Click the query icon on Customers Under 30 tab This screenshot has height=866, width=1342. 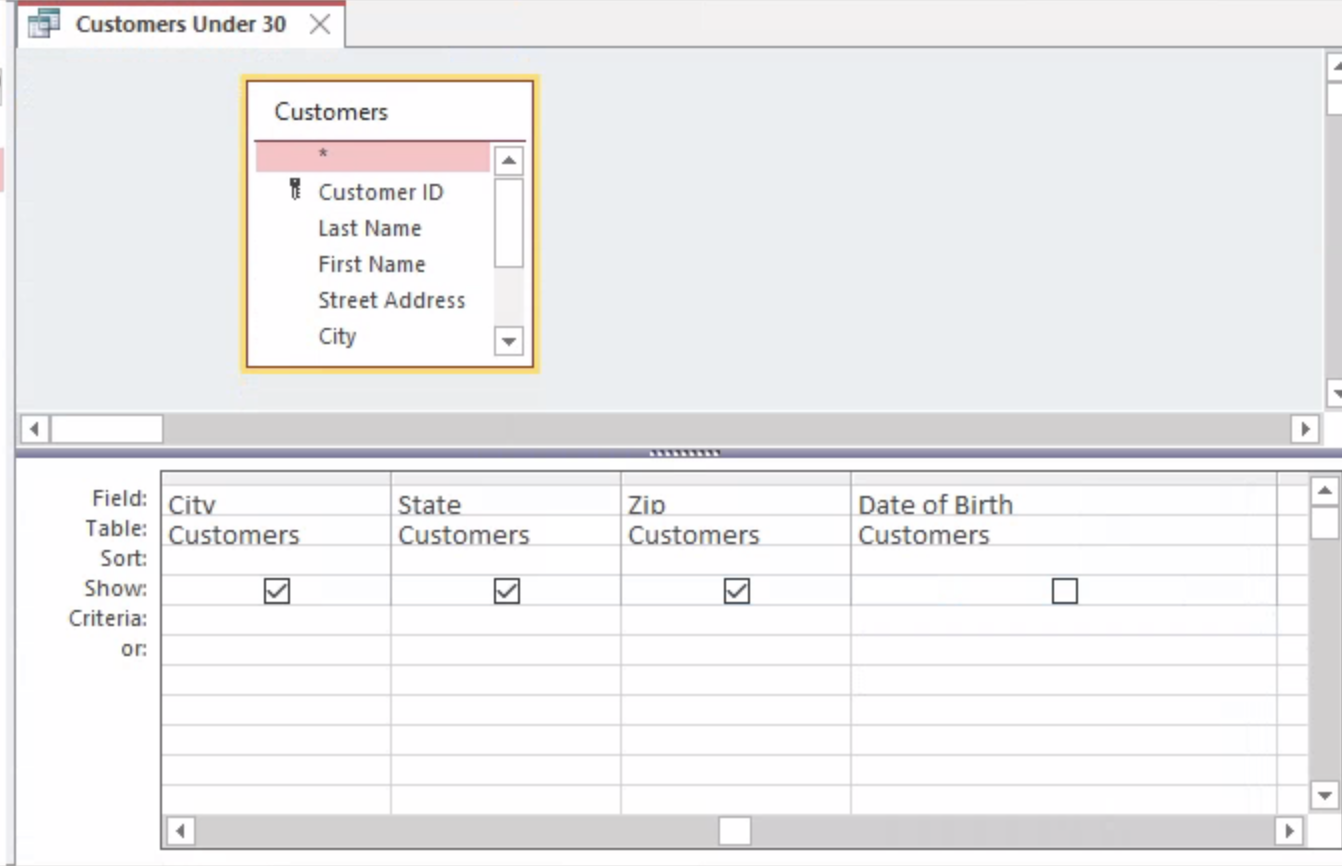pyautogui.click(x=43, y=23)
